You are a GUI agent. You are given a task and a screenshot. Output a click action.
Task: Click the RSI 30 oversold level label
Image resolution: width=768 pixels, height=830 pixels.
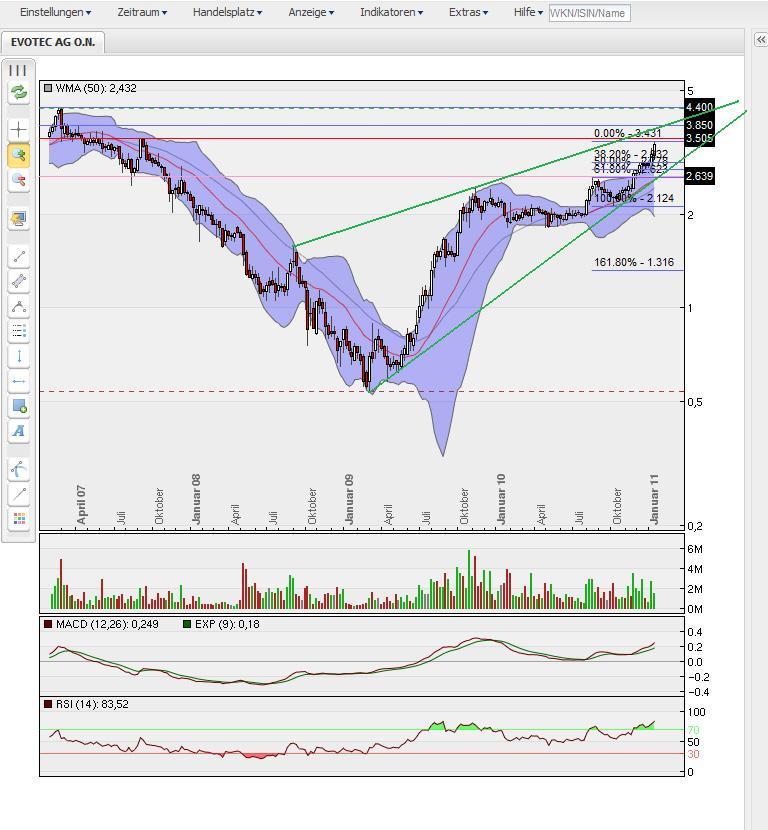[x=693, y=754]
